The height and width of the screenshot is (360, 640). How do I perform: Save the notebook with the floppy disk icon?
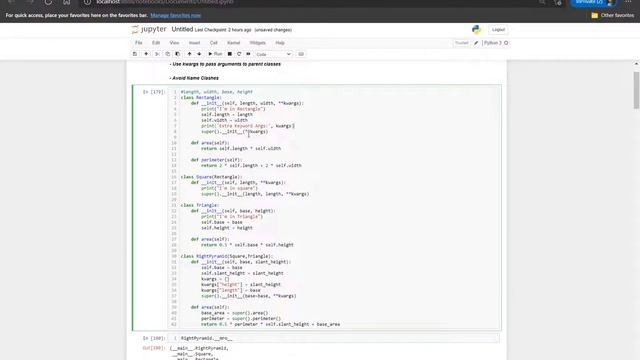click(135, 54)
